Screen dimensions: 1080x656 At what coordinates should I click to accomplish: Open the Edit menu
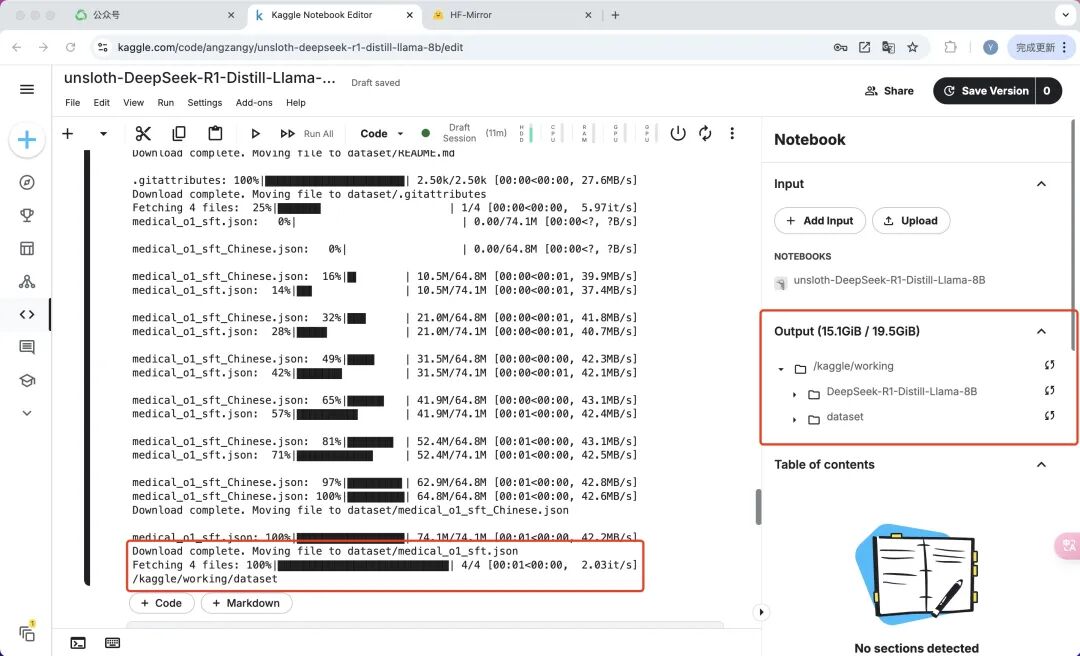[x=101, y=103]
